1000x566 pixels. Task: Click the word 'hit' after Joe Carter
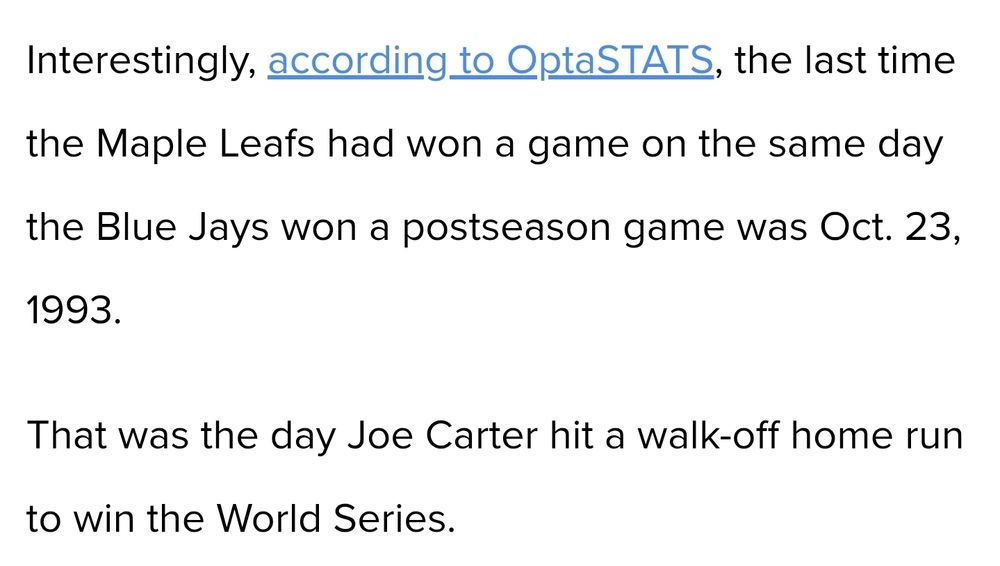(571, 436)
